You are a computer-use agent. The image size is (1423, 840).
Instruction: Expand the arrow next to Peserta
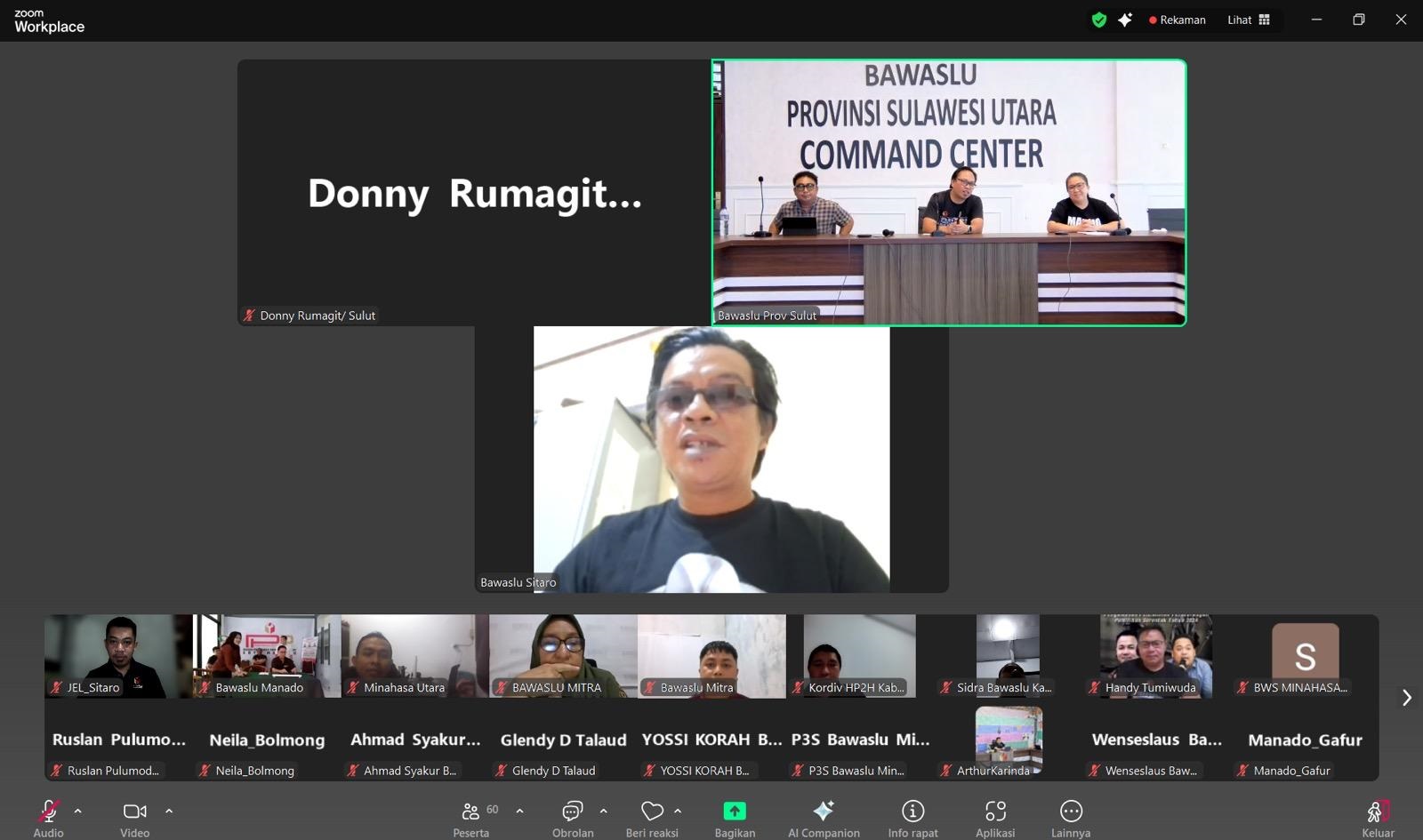(519, 811)
